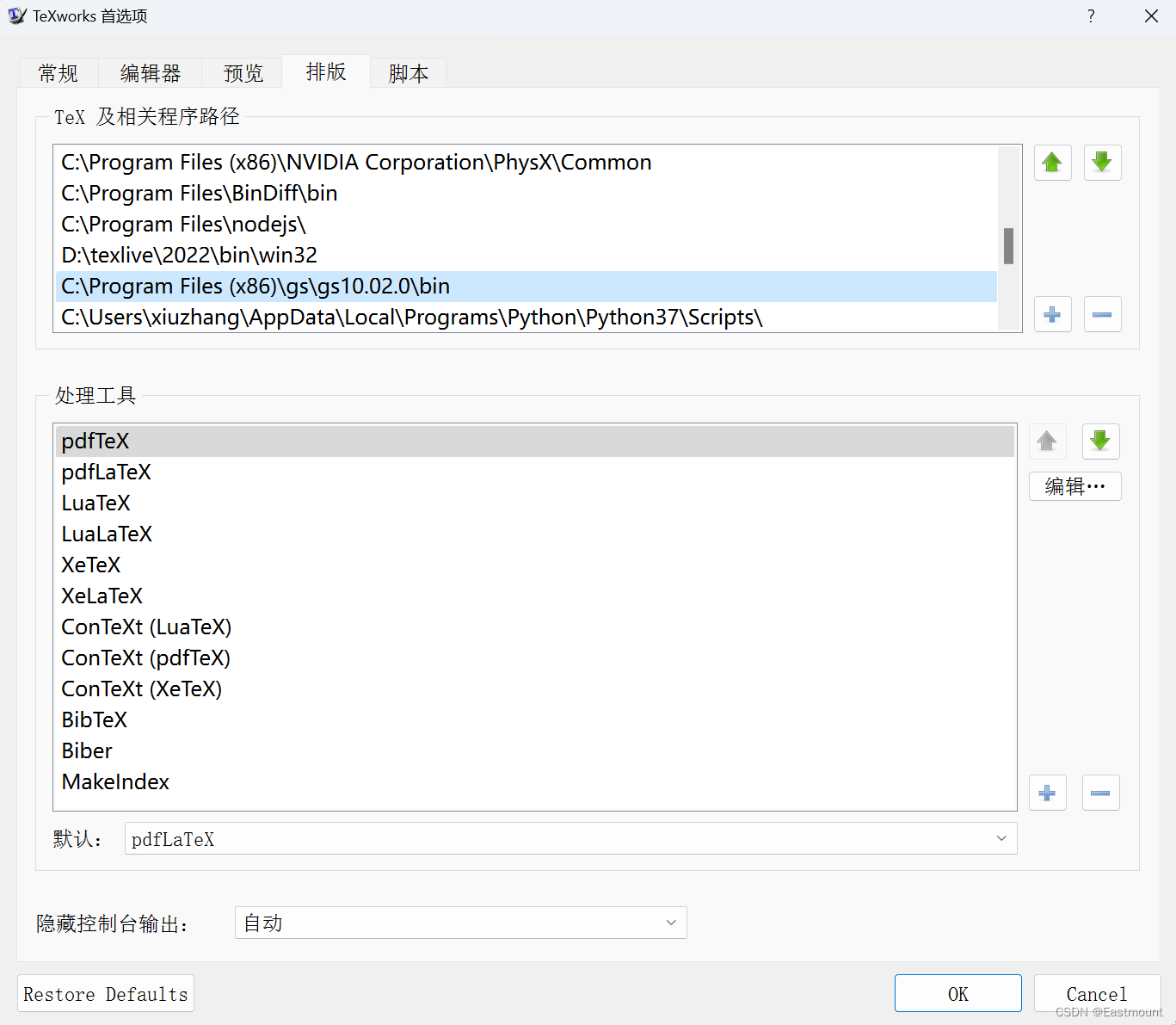Select BibTeX in processing tools list
Screen dimensions: 1176x1025
[x=535, y=719]
